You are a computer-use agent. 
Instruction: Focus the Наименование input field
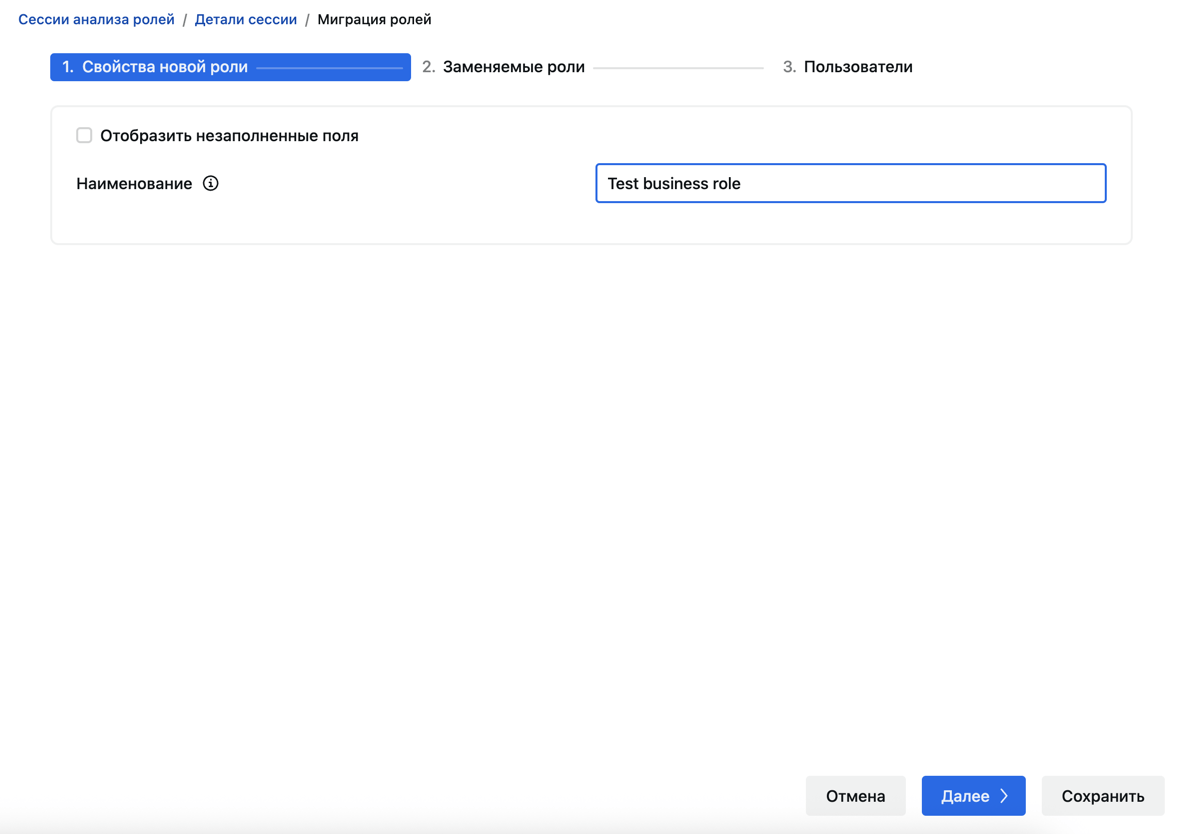pos(850,183)
